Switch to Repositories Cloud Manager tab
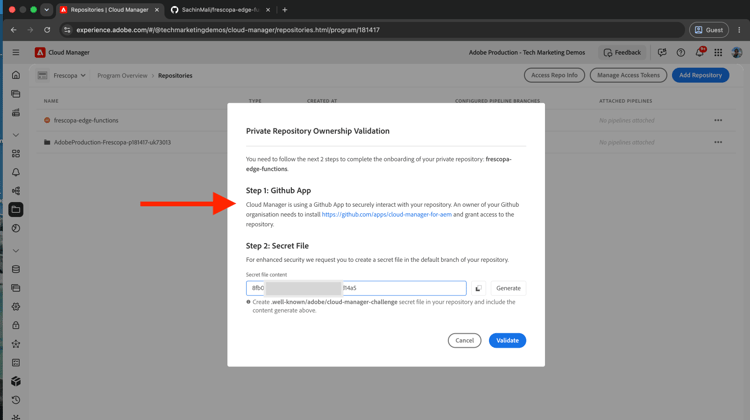This screenshot has height=420, width=750. click(109, 10)
